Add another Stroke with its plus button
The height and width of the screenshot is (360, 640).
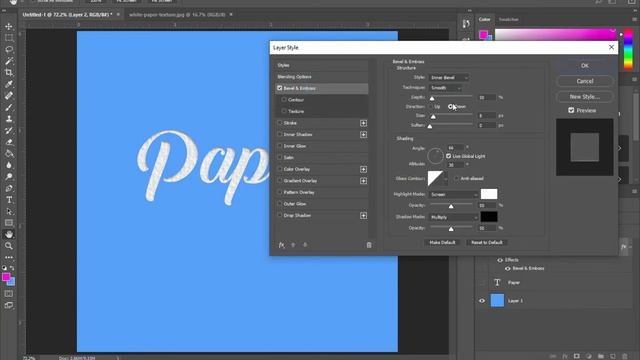pos(363,123)
